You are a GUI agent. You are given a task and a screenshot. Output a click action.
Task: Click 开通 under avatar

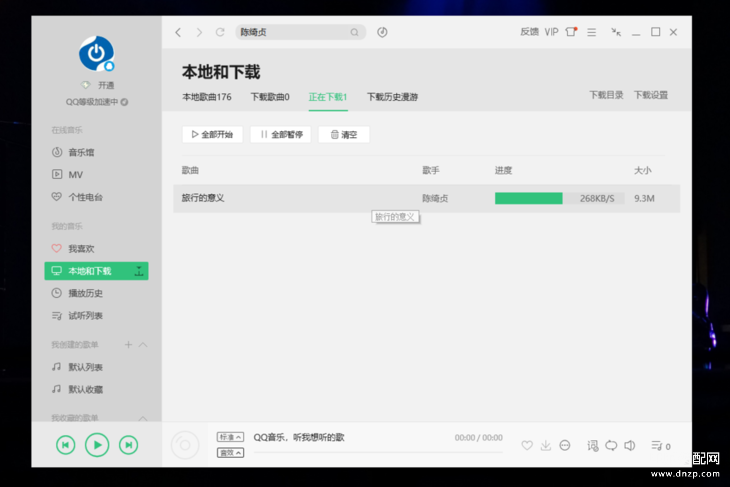[x=106, y=85]
